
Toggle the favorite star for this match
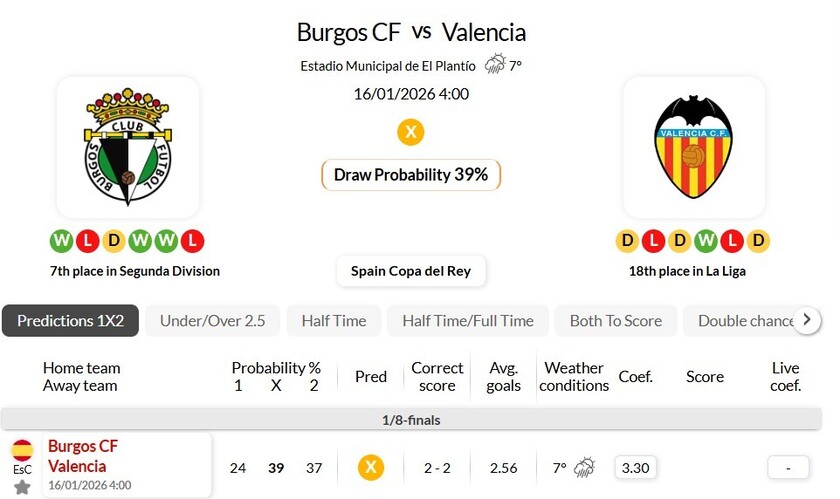click(x=22, y=487)
